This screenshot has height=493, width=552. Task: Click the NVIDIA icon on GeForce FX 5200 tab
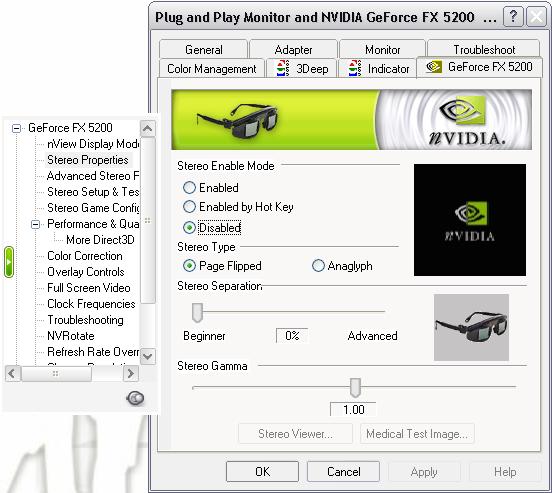pos(434,67)
